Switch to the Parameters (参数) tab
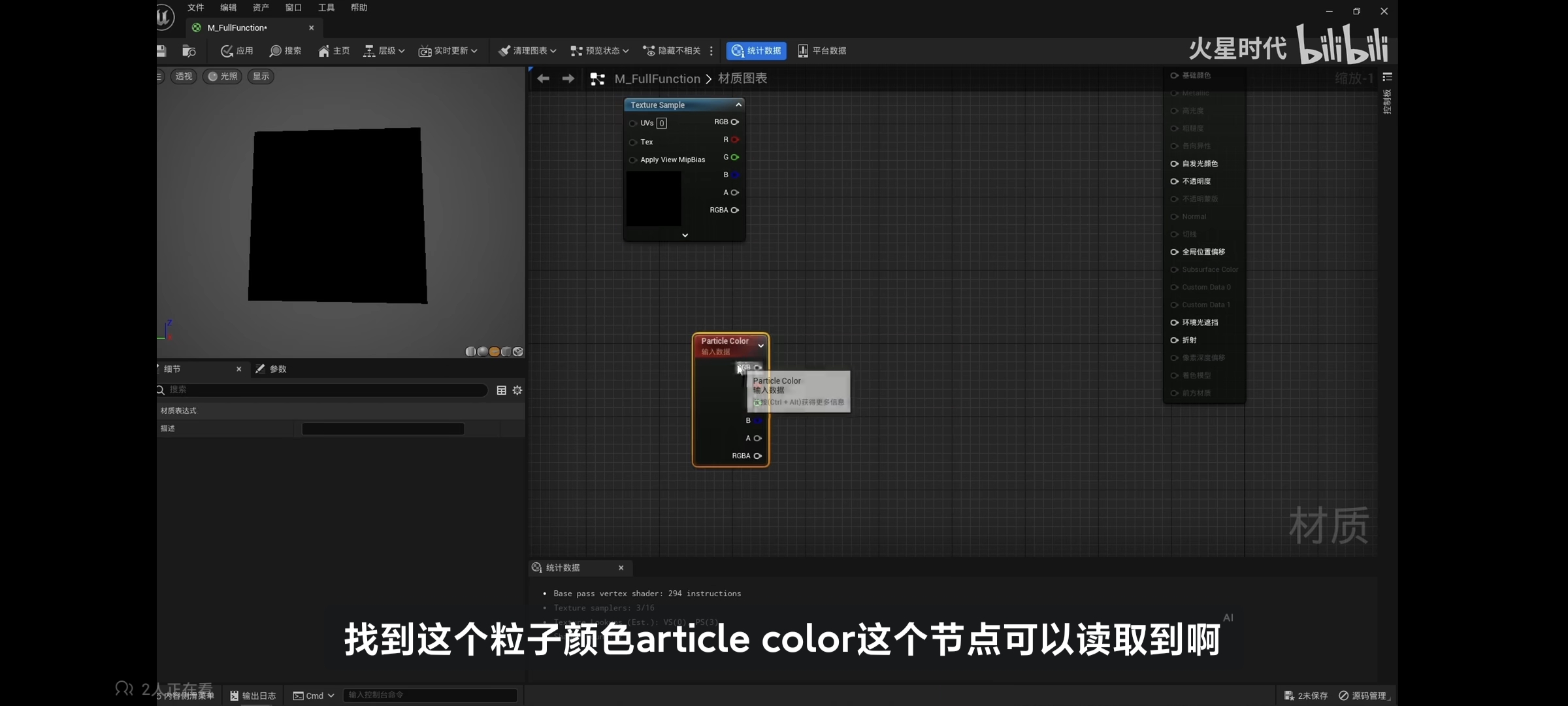The width and height of the screenshot is (1568, 706). (272, 369)
